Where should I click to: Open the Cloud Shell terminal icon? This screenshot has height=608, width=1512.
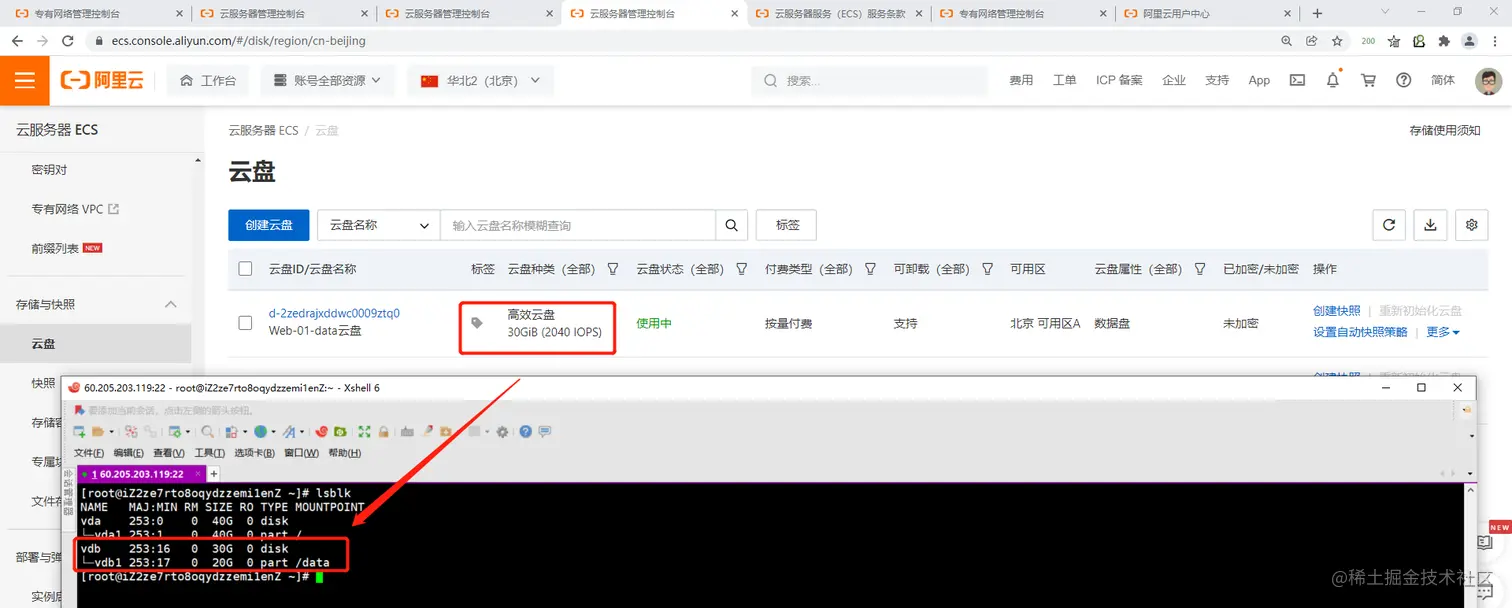tap(1297, 80)
